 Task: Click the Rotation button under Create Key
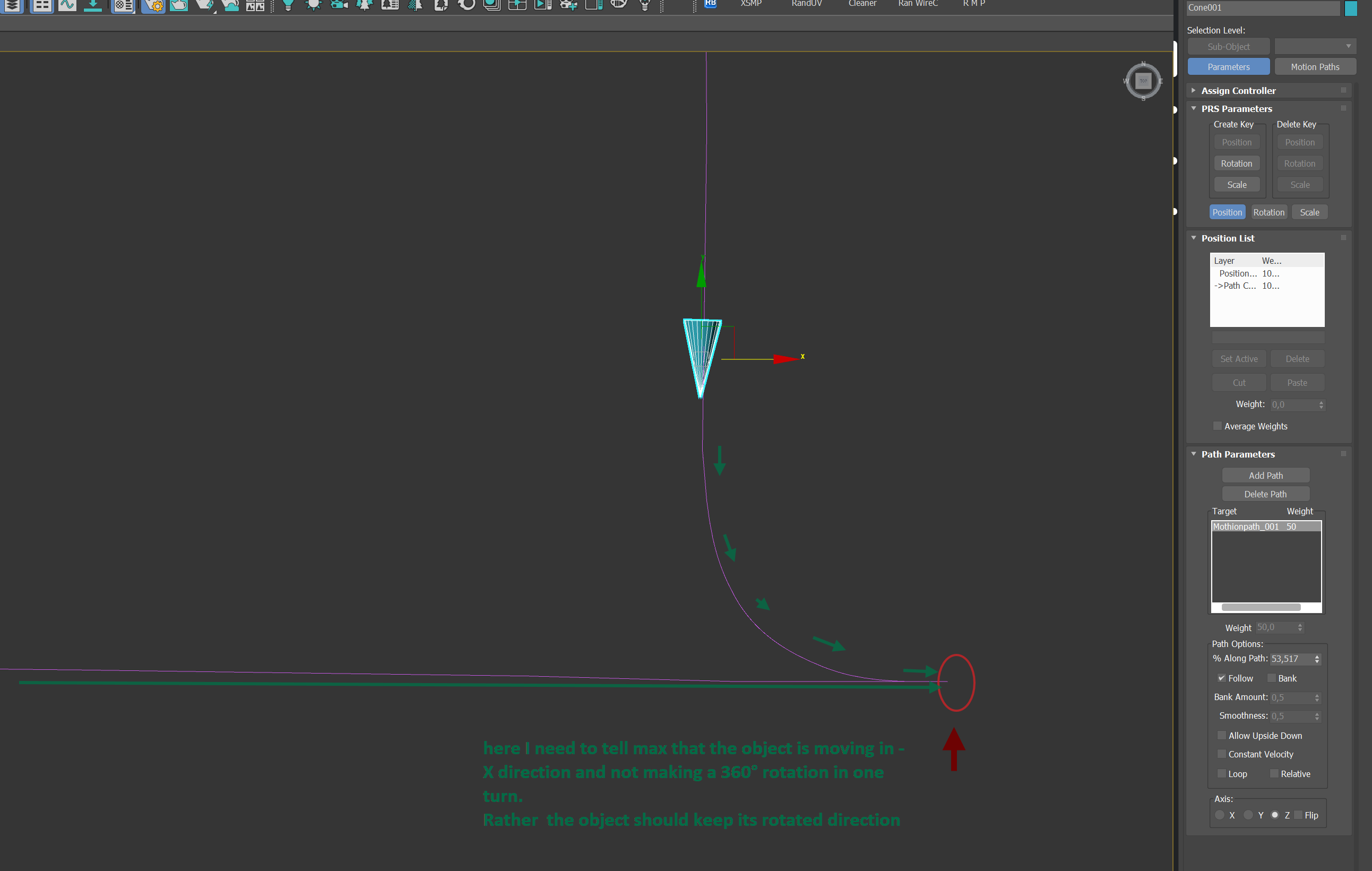[1237, 163]
